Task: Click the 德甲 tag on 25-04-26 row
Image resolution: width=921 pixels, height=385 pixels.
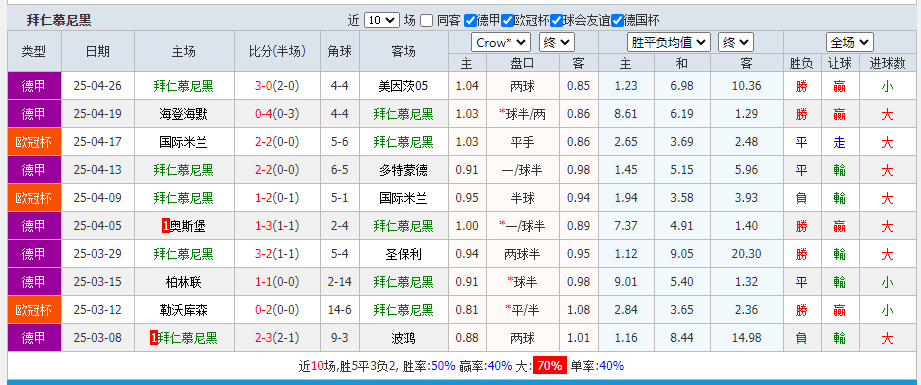Action: click(34, 86)
